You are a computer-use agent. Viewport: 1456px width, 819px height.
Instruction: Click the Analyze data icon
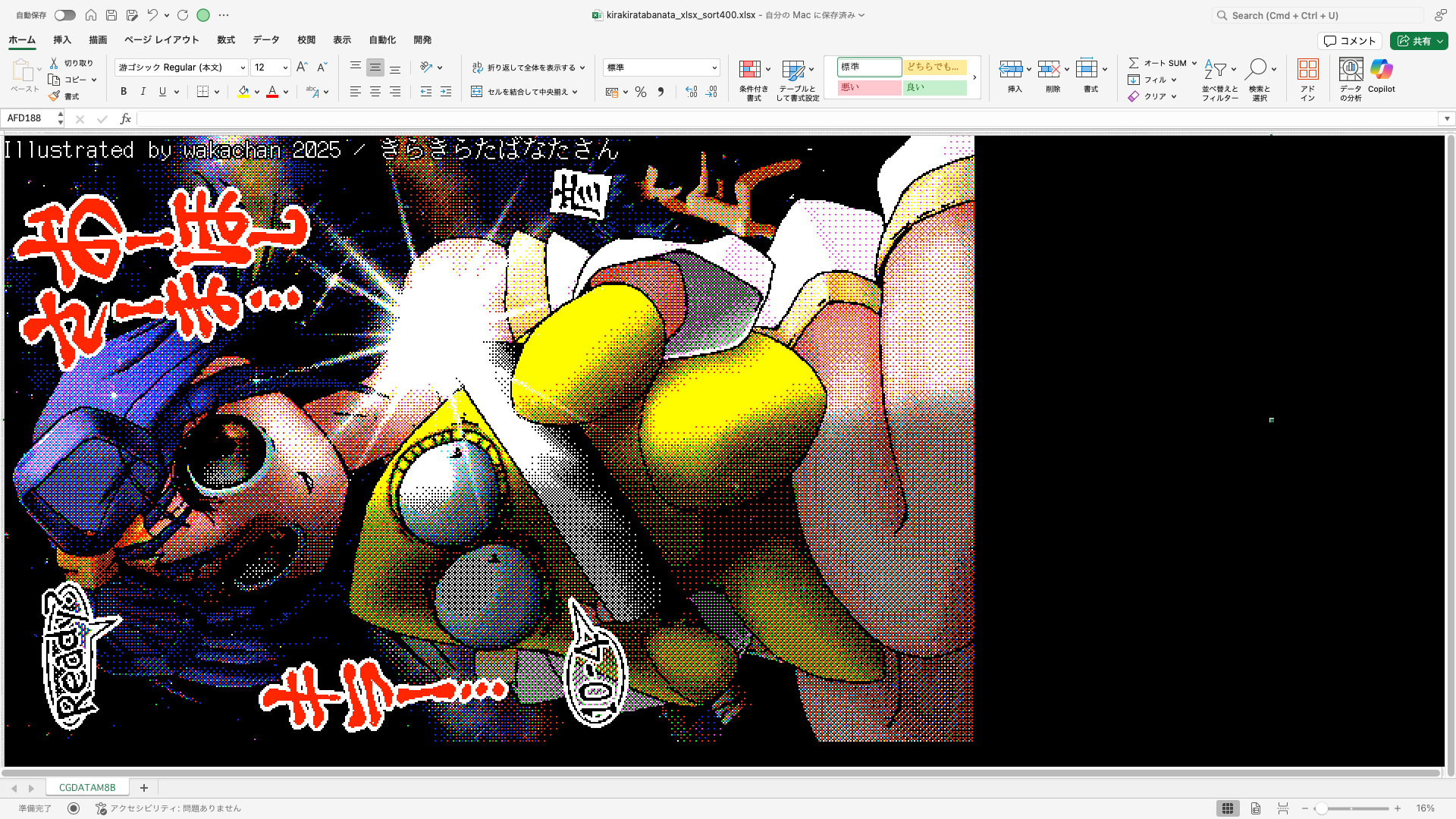tap(1351, 70)
